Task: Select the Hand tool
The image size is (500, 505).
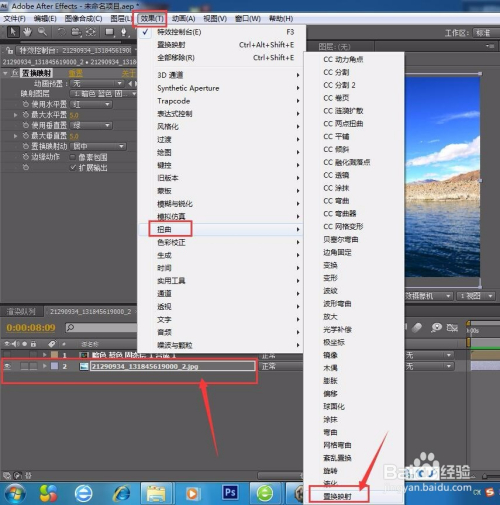Action: pyautogui.click(x=27, y=32)
